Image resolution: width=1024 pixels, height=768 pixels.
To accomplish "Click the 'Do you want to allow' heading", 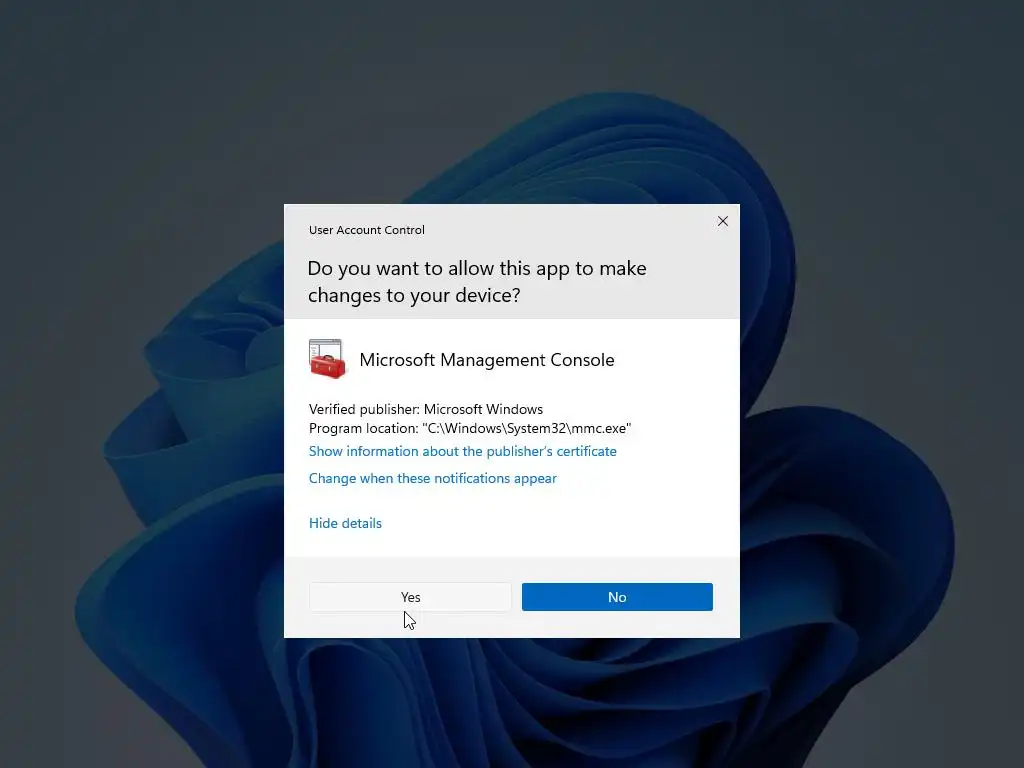I will pos(477,281).
